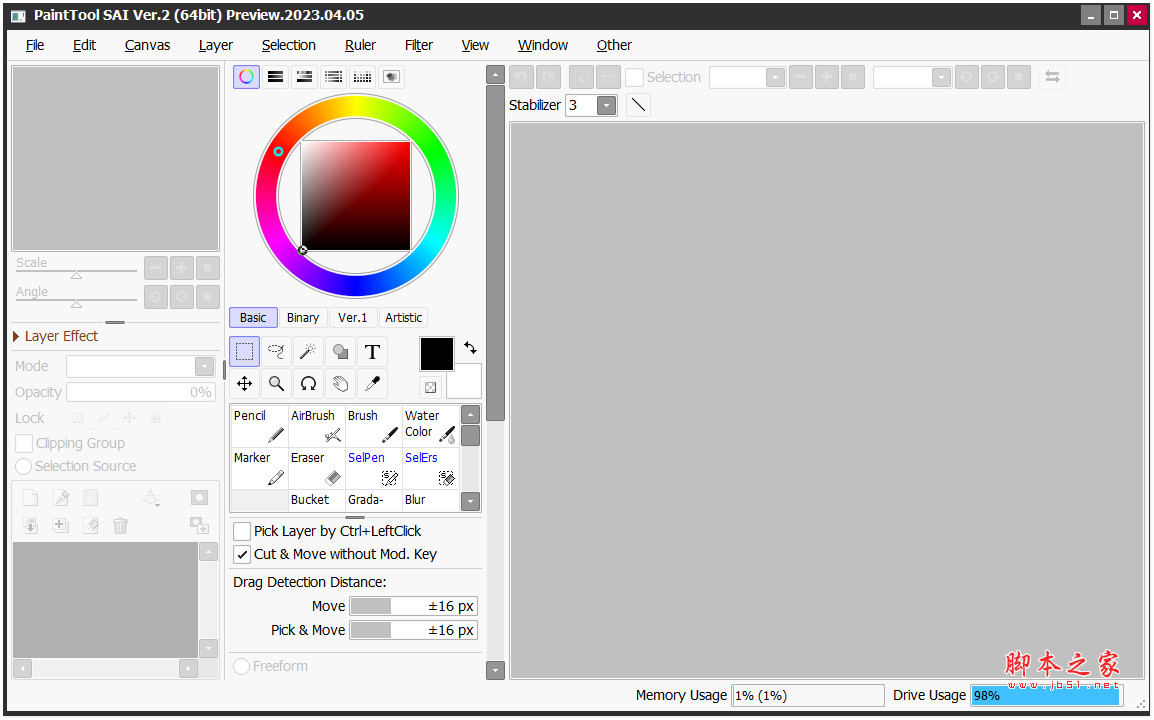Viewport: 1154px width, 720px height.
Task: Select the Freeform radio button
Action: pyautogui.click(x=241, y=666)
